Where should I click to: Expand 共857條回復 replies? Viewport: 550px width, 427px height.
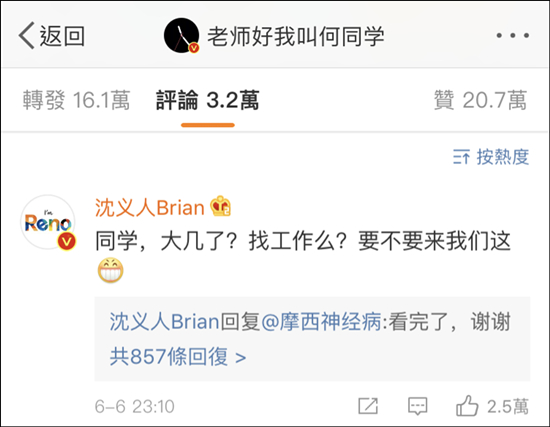(178, 357)
